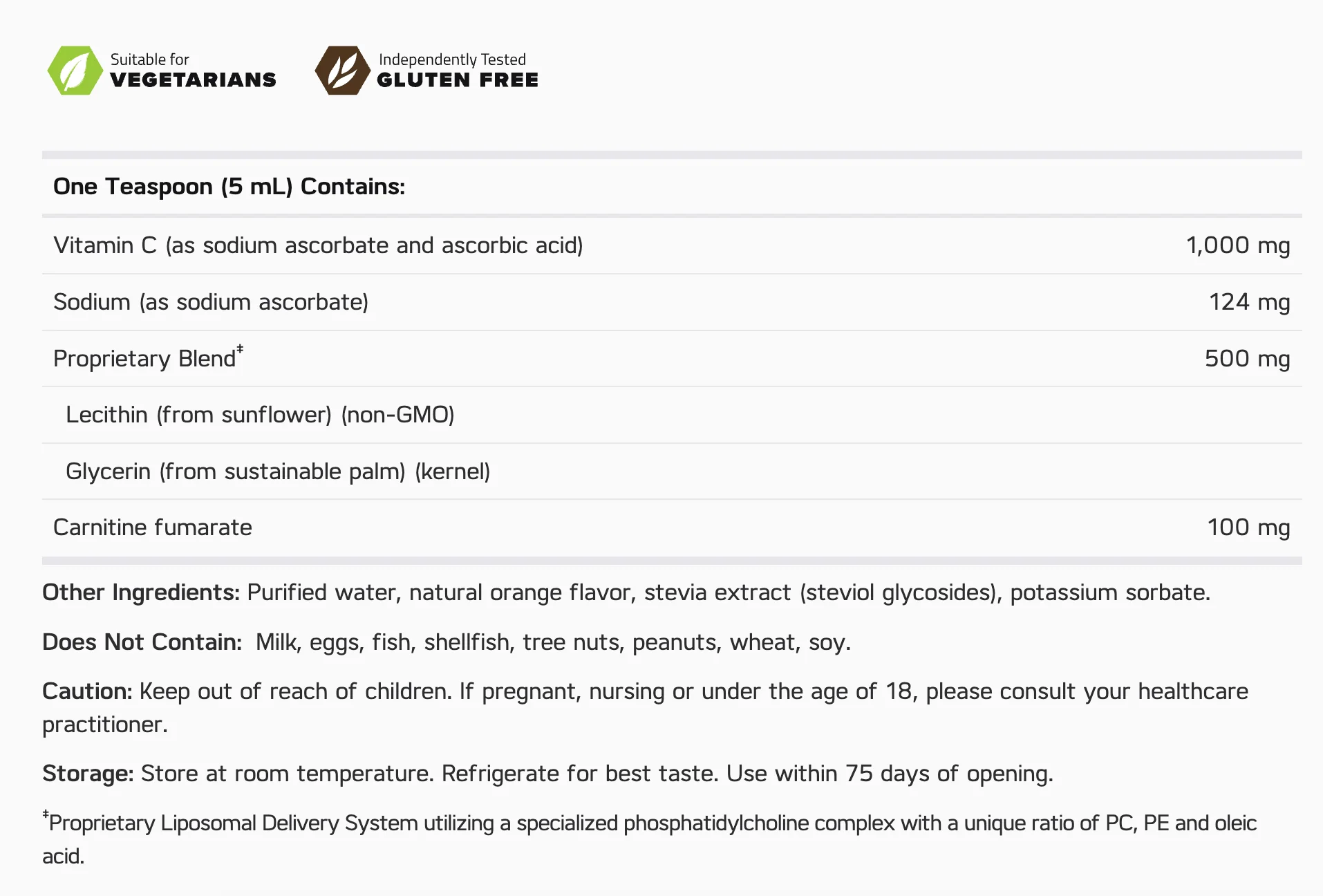Image resolution: width=1323 pixels, height=896 pixels.
Task: Select the Sodium (as sodium ascorbate) row
Action: [x=672, y=302]
